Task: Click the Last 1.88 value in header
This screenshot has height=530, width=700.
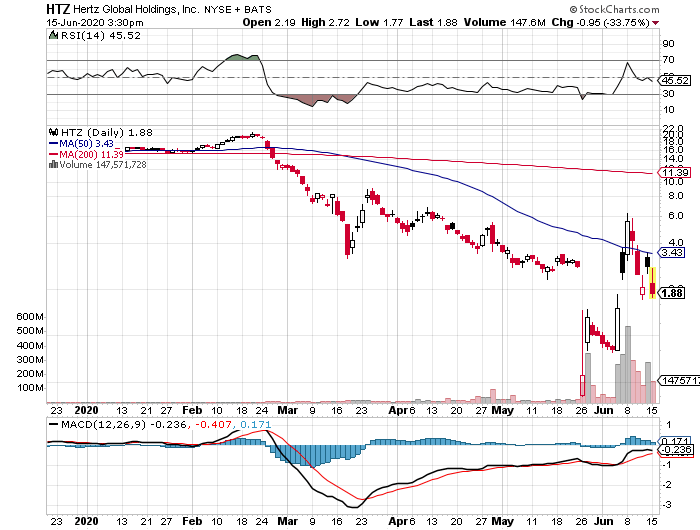Action: 433,22
